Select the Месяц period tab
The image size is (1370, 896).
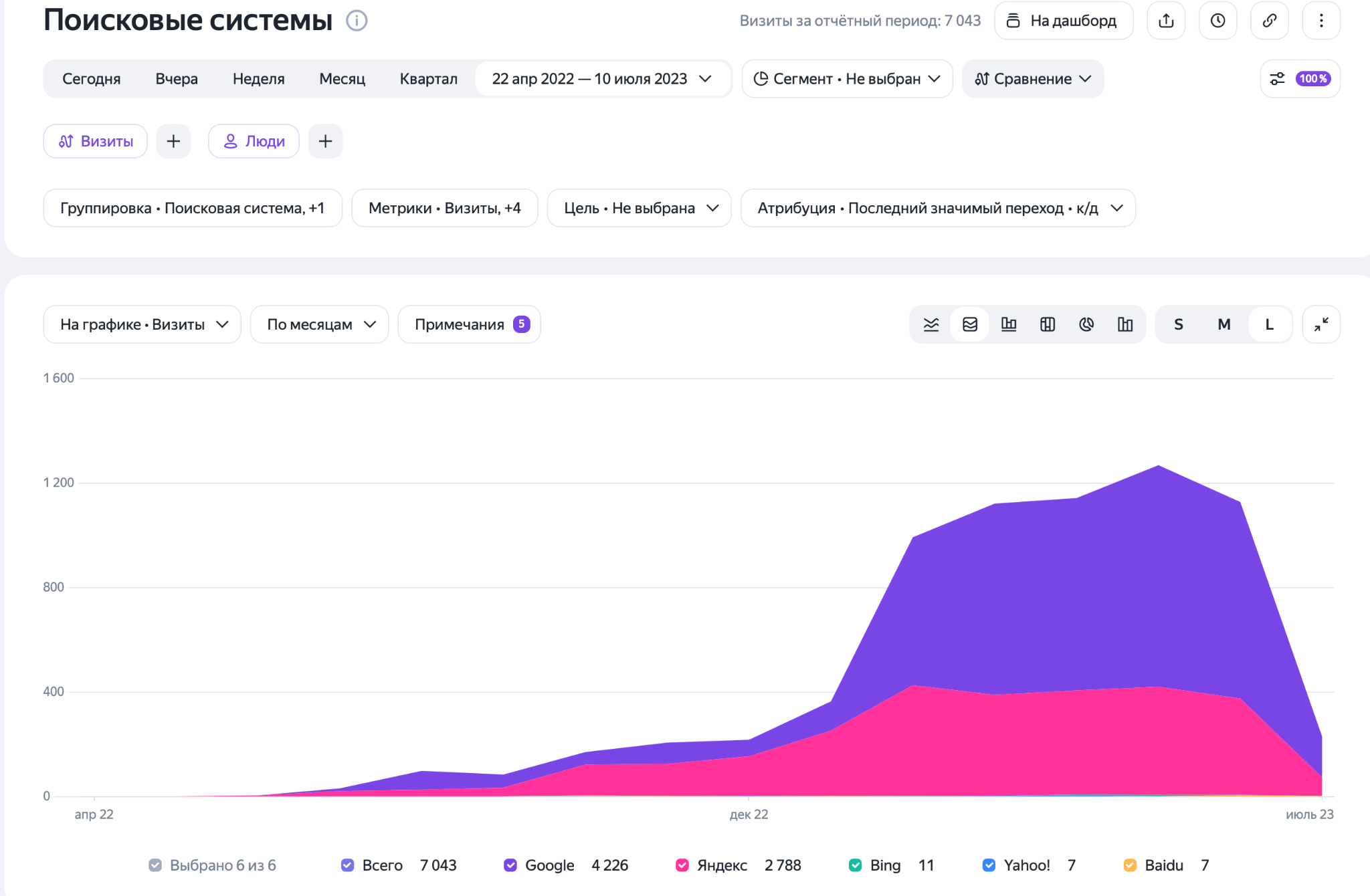[x=342, y=79]
